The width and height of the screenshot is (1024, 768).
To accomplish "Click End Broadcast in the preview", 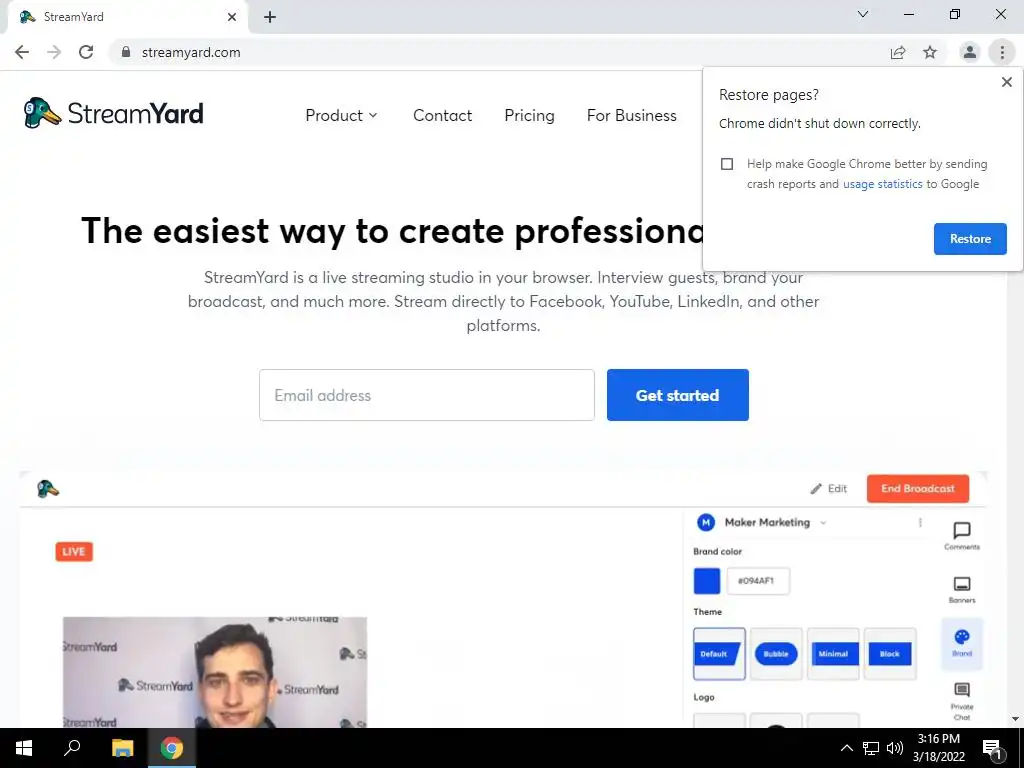I will pyautogui.click(x=918, y=488).
